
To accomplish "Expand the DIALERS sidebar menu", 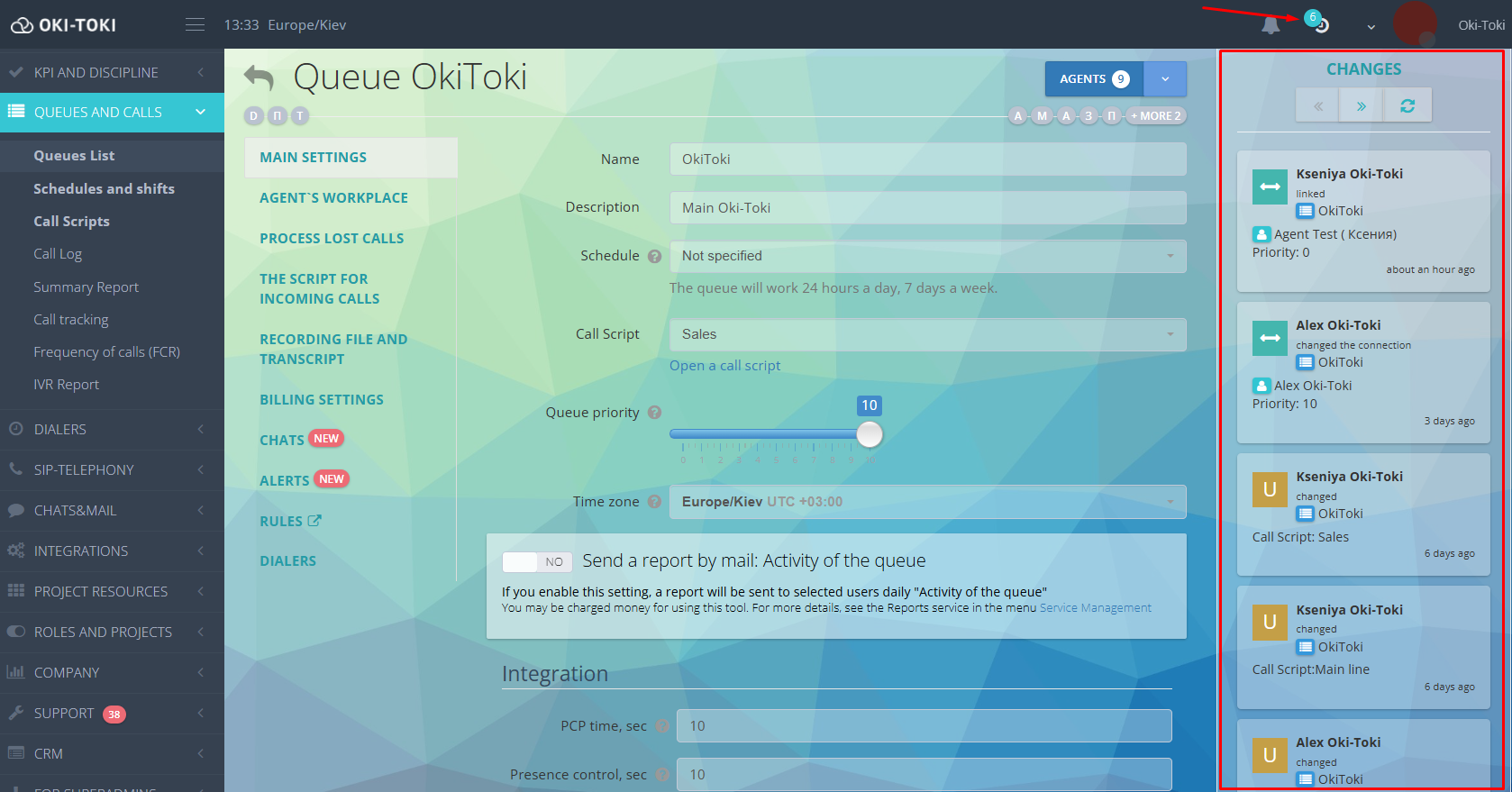I will (x=112, y=430).
